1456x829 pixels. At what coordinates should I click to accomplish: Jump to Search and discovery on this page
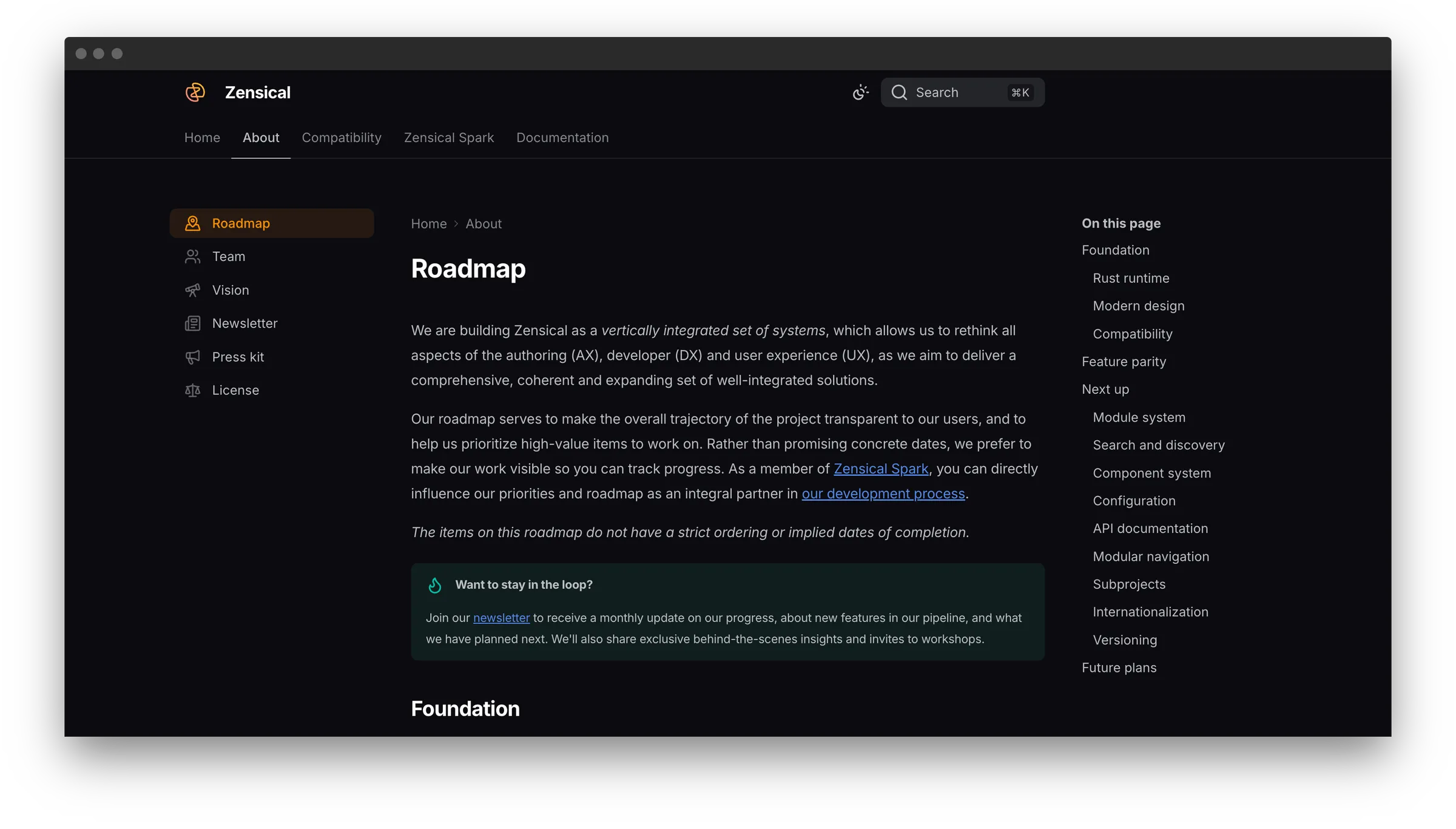click(x=1158, y=445)
